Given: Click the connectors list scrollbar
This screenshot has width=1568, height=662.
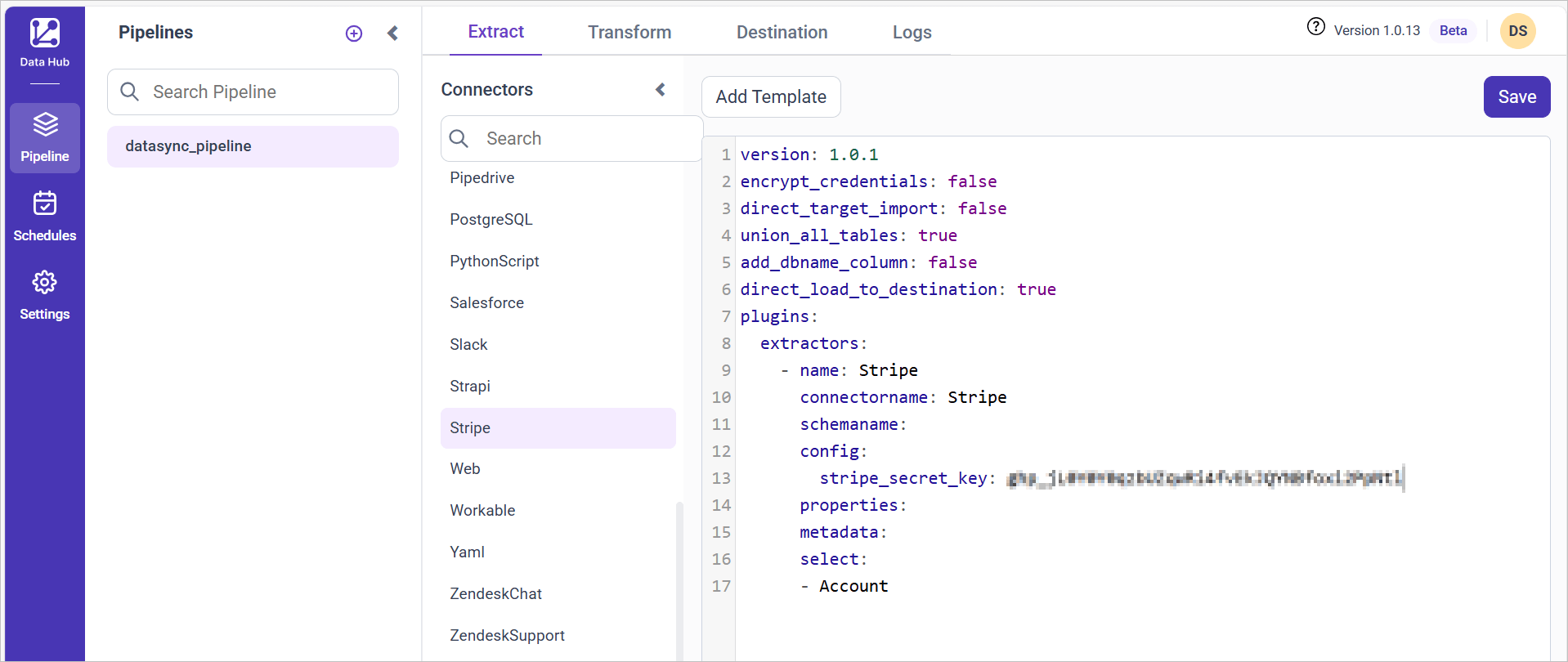Looking at the screenshot, I should coord(679,580).
